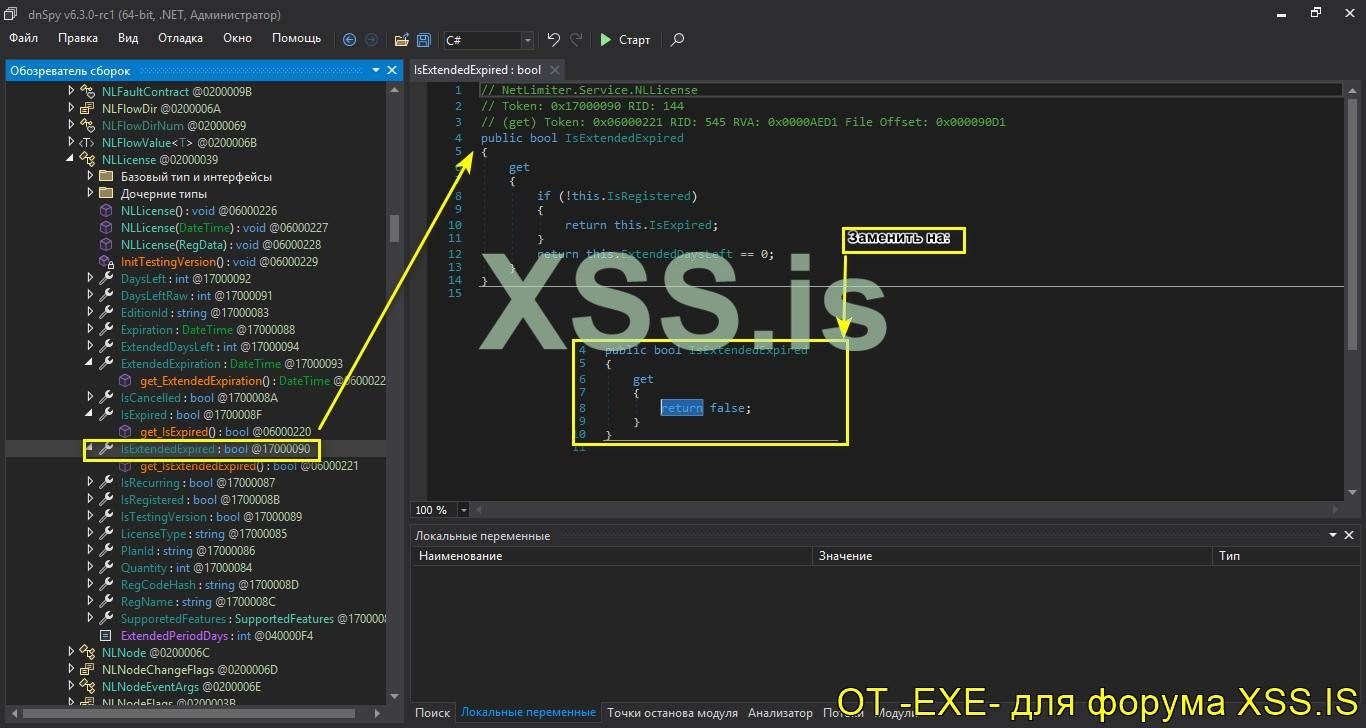The width and height of the screenshot is (1366, 728).
Task: Close the Локальные переменные panel
Action: point(1350,536)
